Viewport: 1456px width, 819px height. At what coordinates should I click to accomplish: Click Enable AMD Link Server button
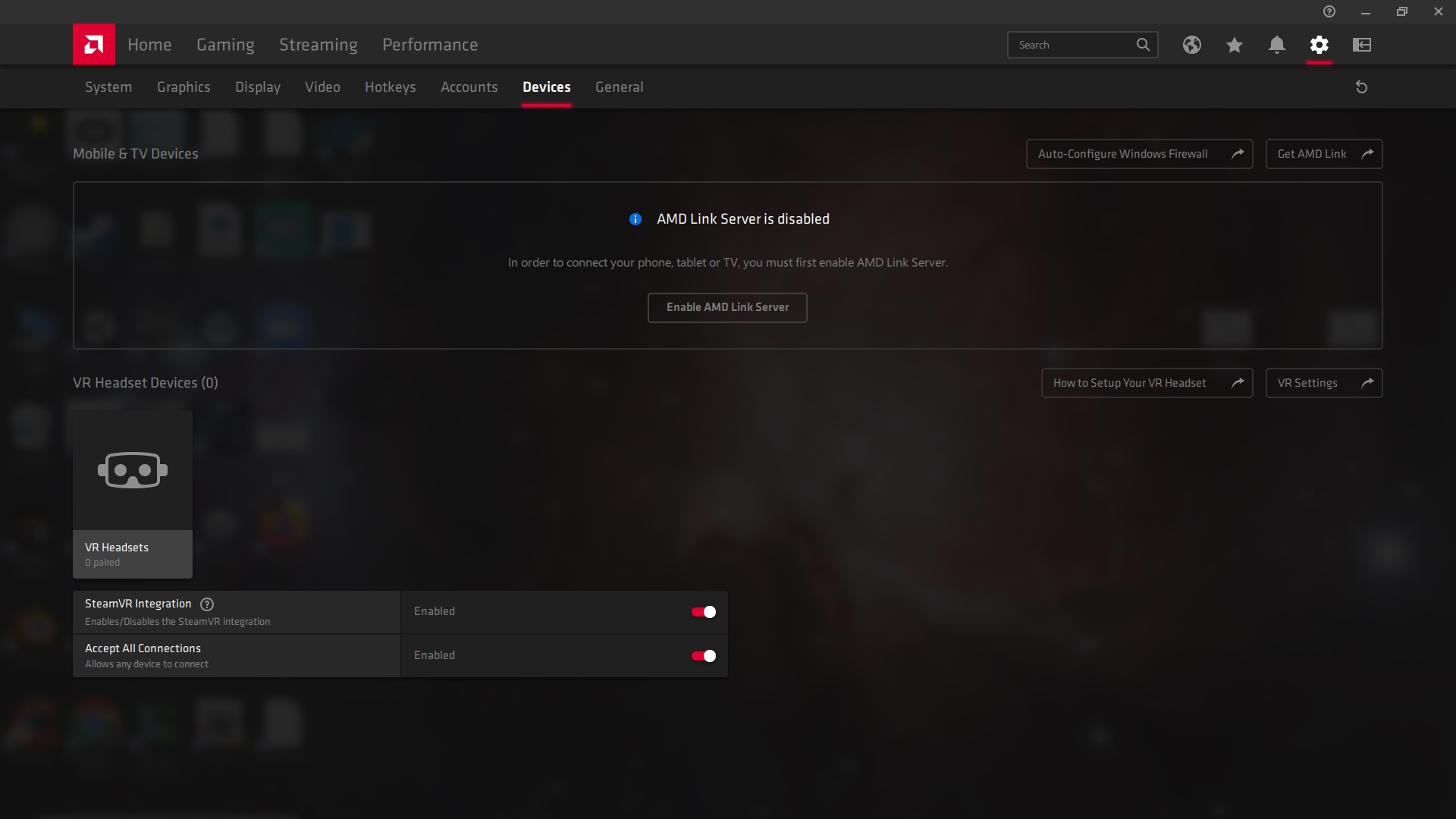[727, 307]
